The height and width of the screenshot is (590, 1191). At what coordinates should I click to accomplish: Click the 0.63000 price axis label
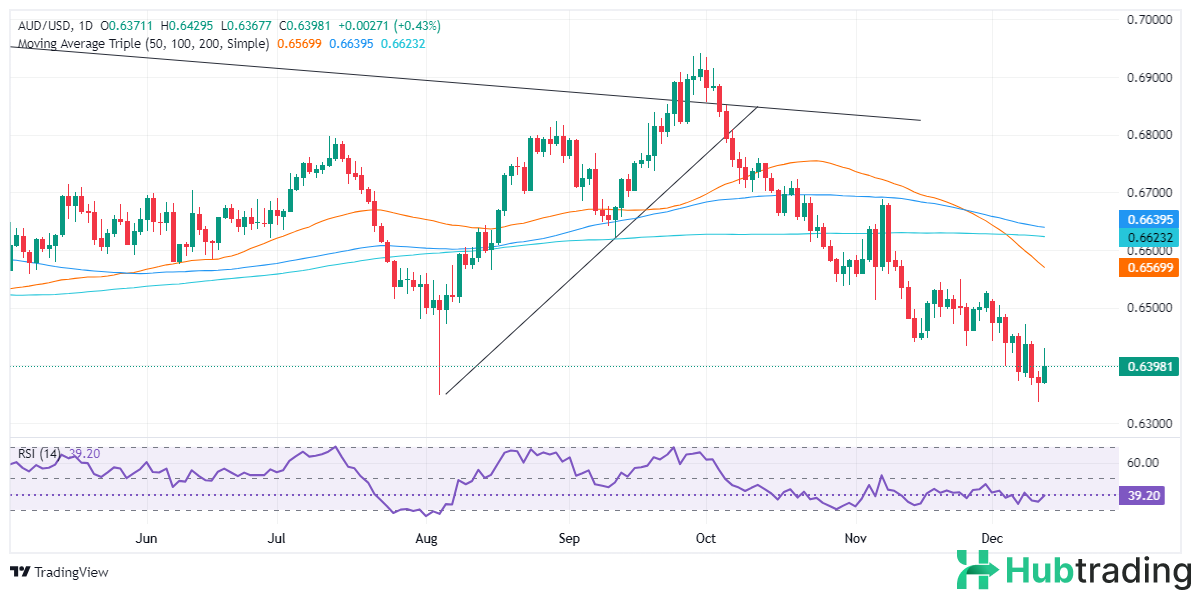(x=1151, y=424)
